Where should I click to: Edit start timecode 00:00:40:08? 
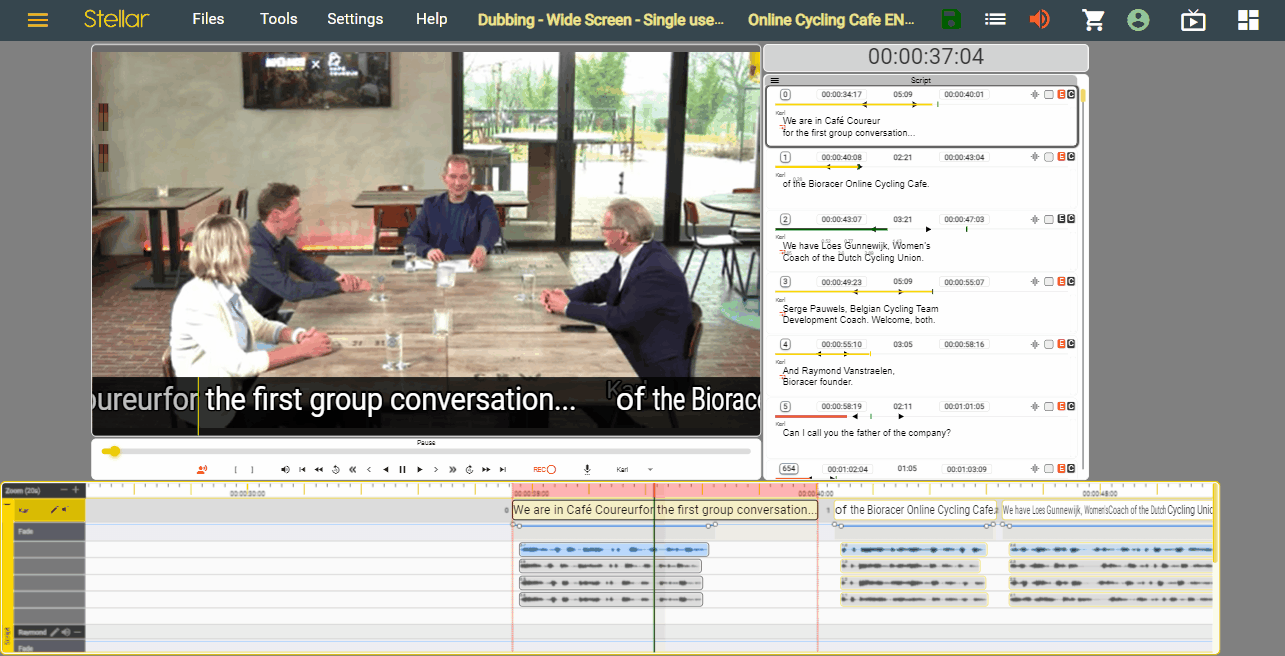point(841,157)
